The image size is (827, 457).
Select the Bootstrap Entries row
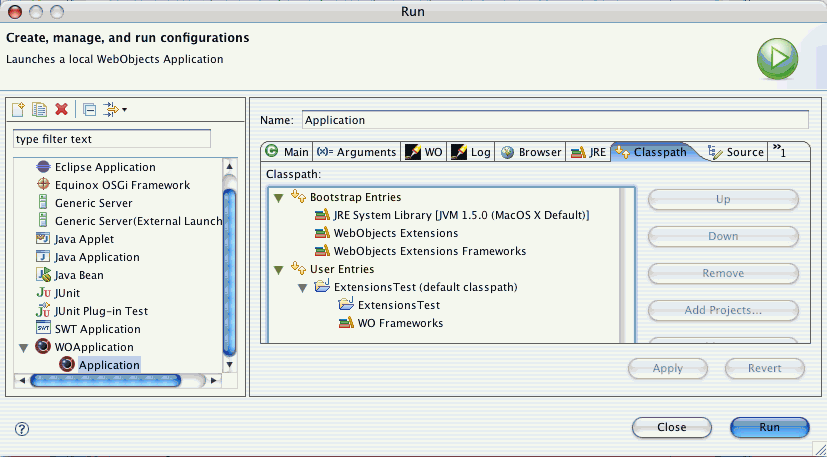pyautogui.click(x=347, y=197)
